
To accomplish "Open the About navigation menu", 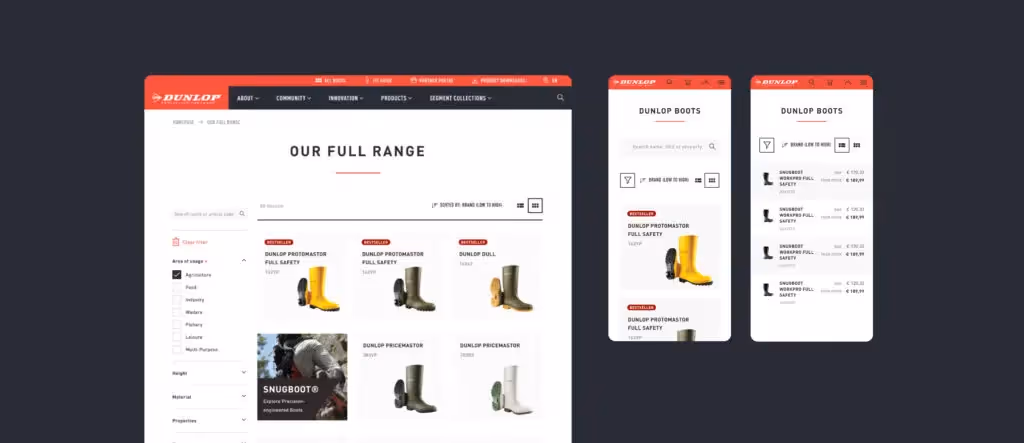I will coord(248,98).
